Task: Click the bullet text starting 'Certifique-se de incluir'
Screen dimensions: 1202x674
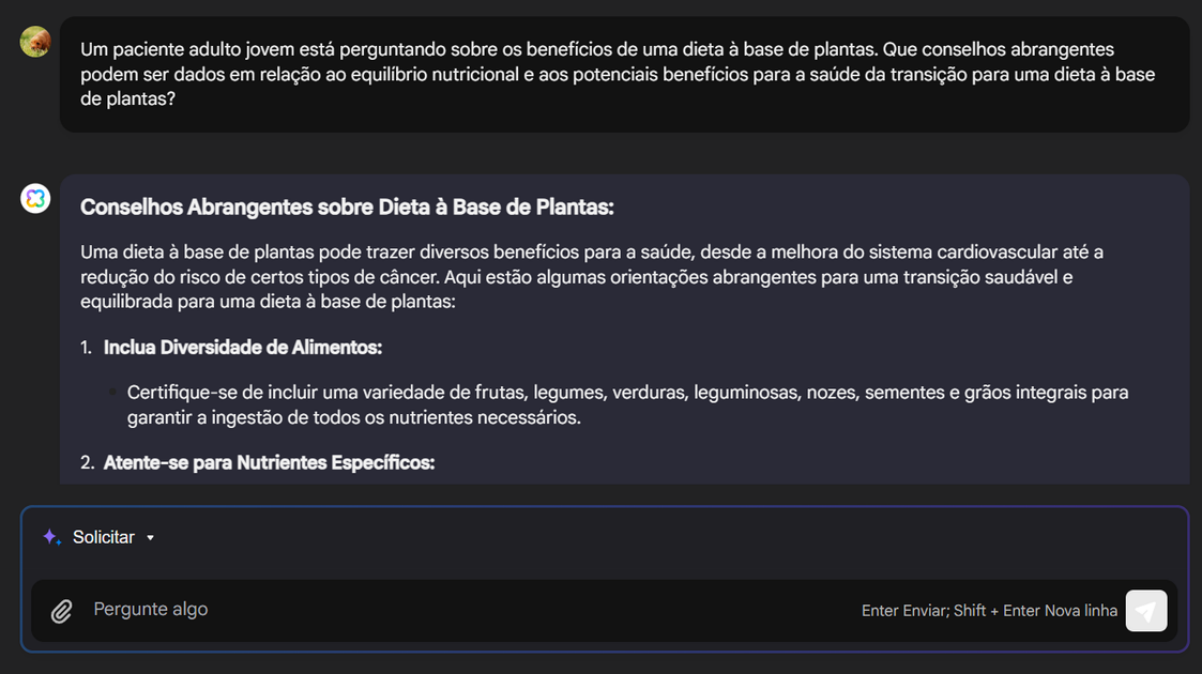Action: point(627,405)
